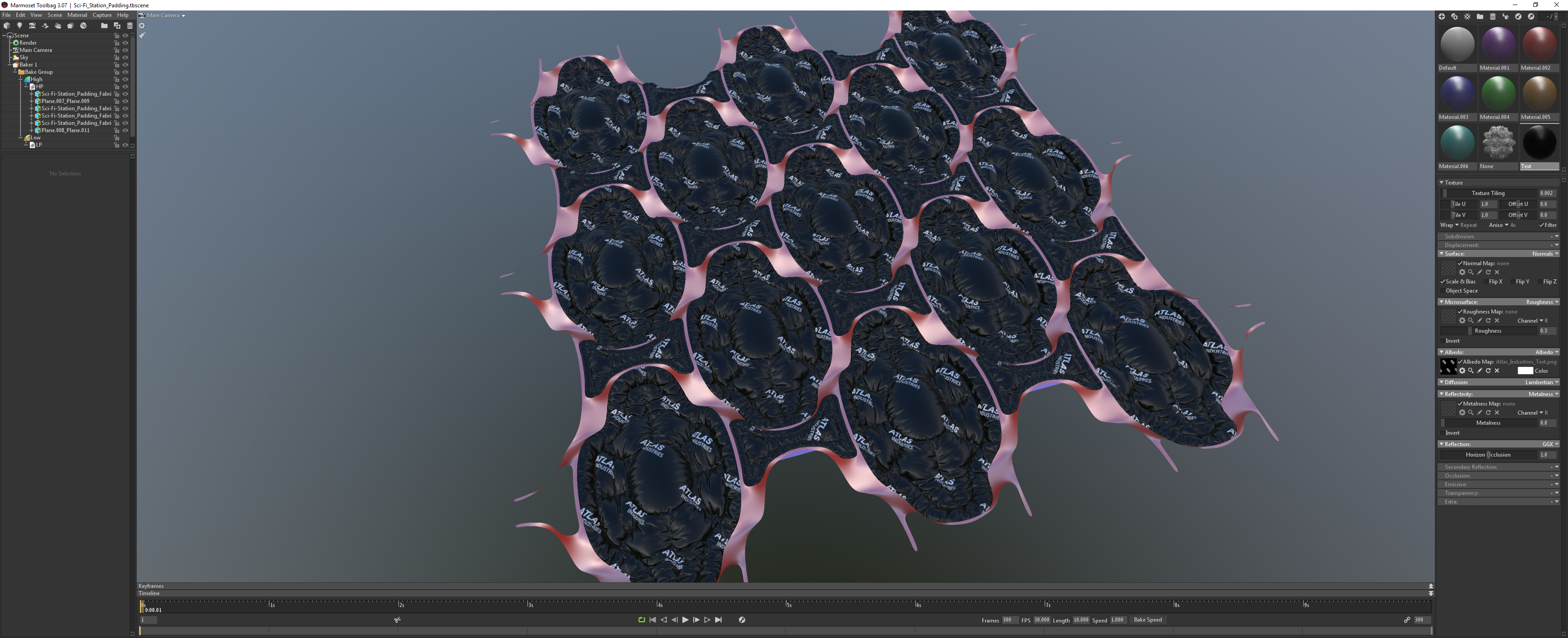
Task: Open Microsurface Roughness dropdown
Action: 1542,302
